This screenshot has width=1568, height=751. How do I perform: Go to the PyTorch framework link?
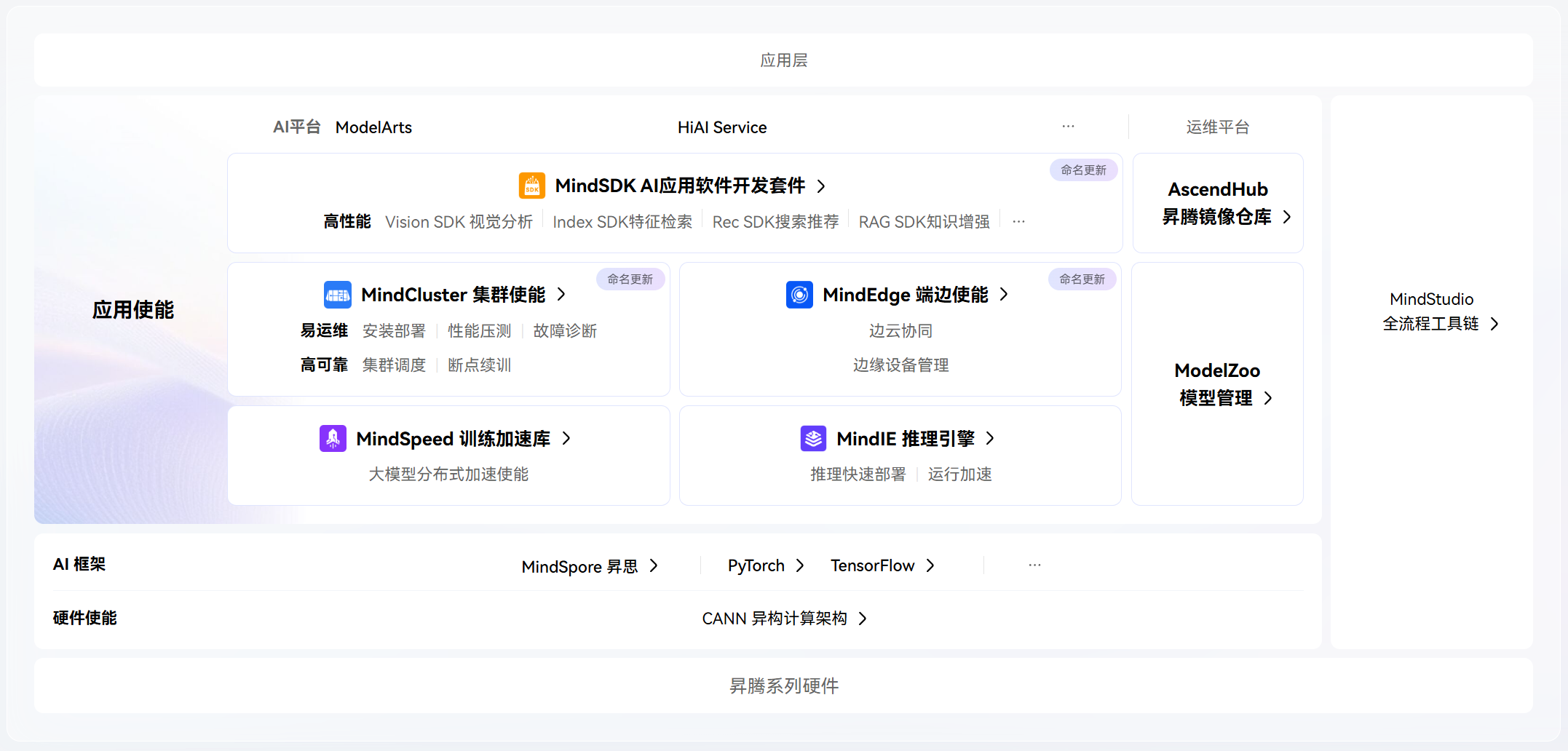coord(756,565)
